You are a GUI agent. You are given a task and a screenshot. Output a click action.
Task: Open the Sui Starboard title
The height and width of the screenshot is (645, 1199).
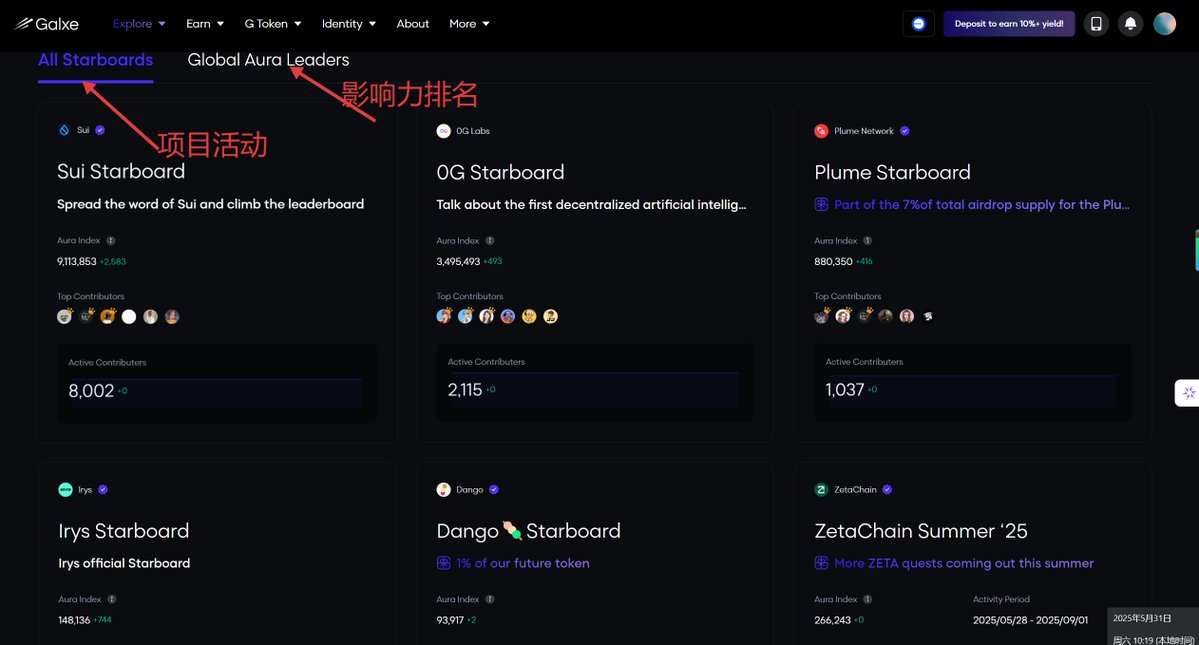coord(121,171)
